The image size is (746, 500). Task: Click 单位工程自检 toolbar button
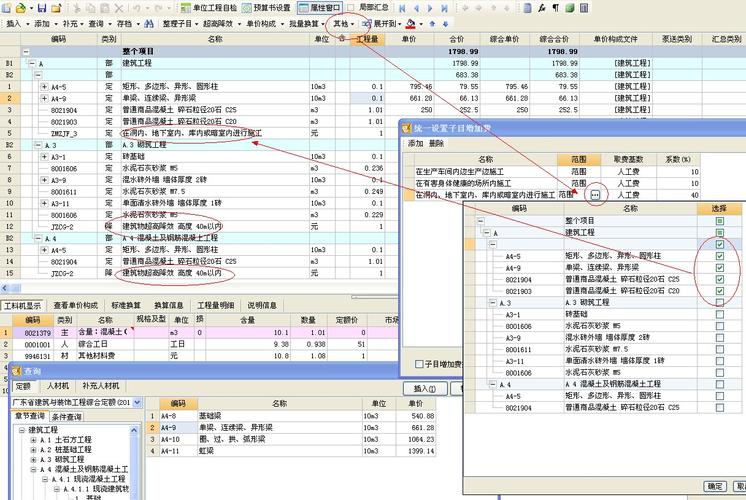pos(209,8)
